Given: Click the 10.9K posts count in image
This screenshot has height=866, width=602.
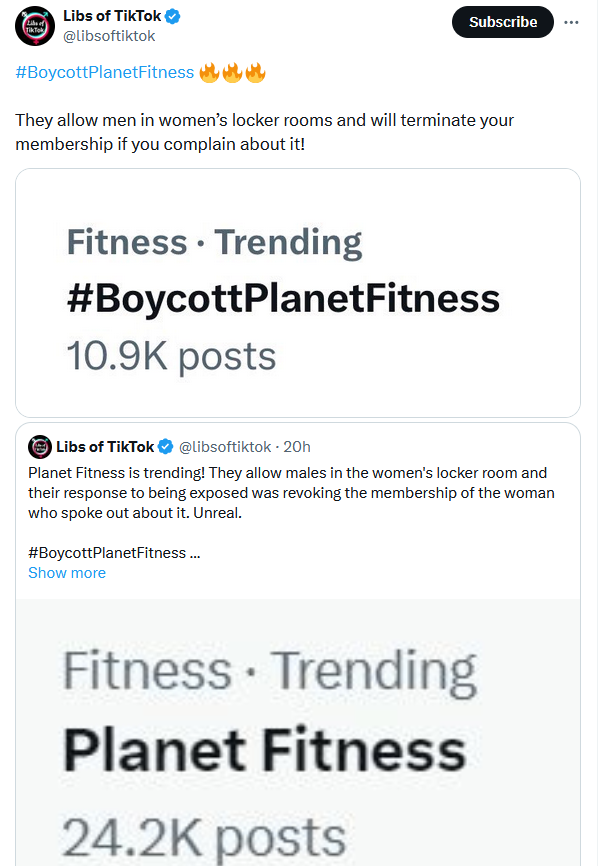Looking at the screenshot, I should (171, 357).
